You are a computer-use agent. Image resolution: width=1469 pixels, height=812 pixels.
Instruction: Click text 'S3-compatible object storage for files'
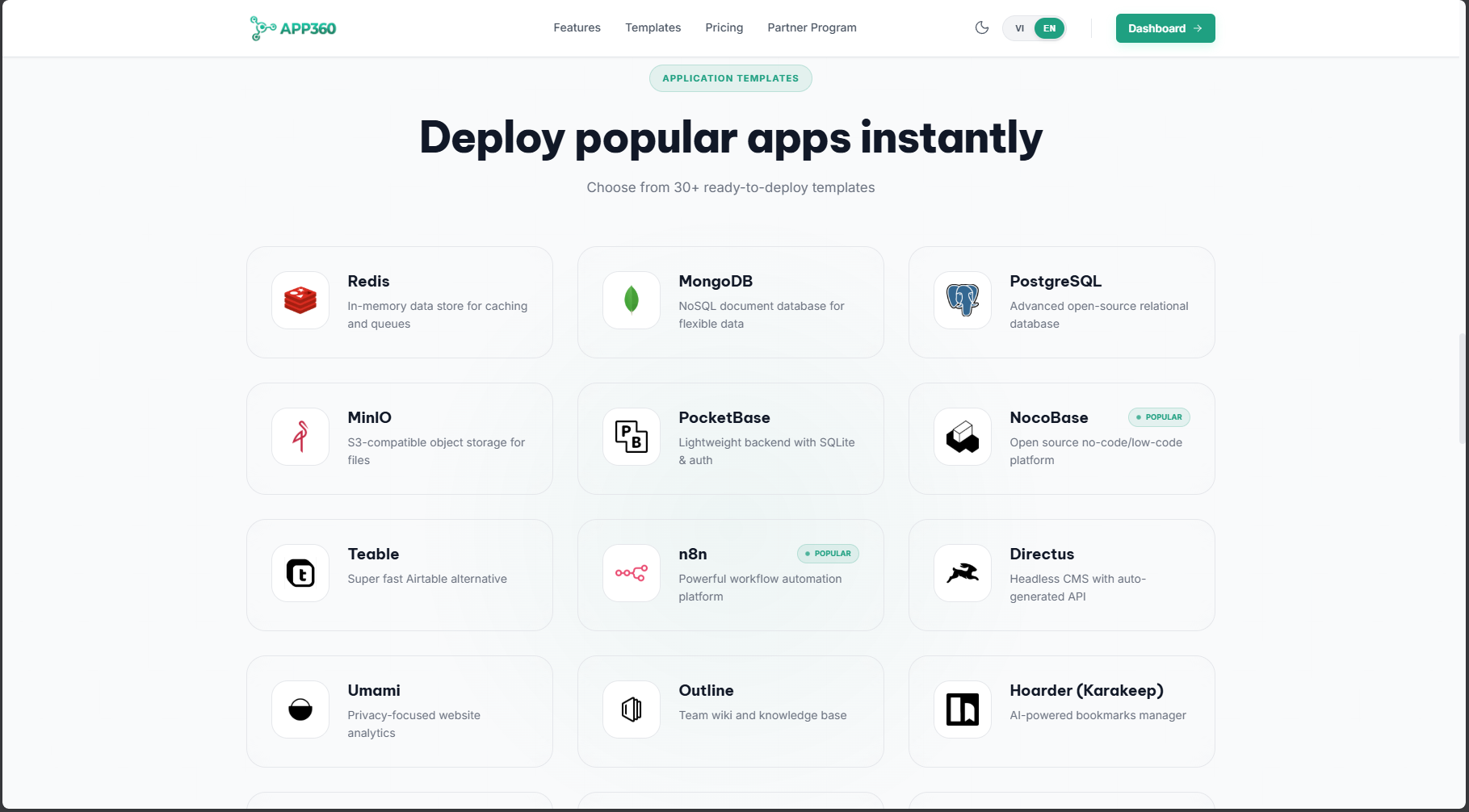[436, 451]
